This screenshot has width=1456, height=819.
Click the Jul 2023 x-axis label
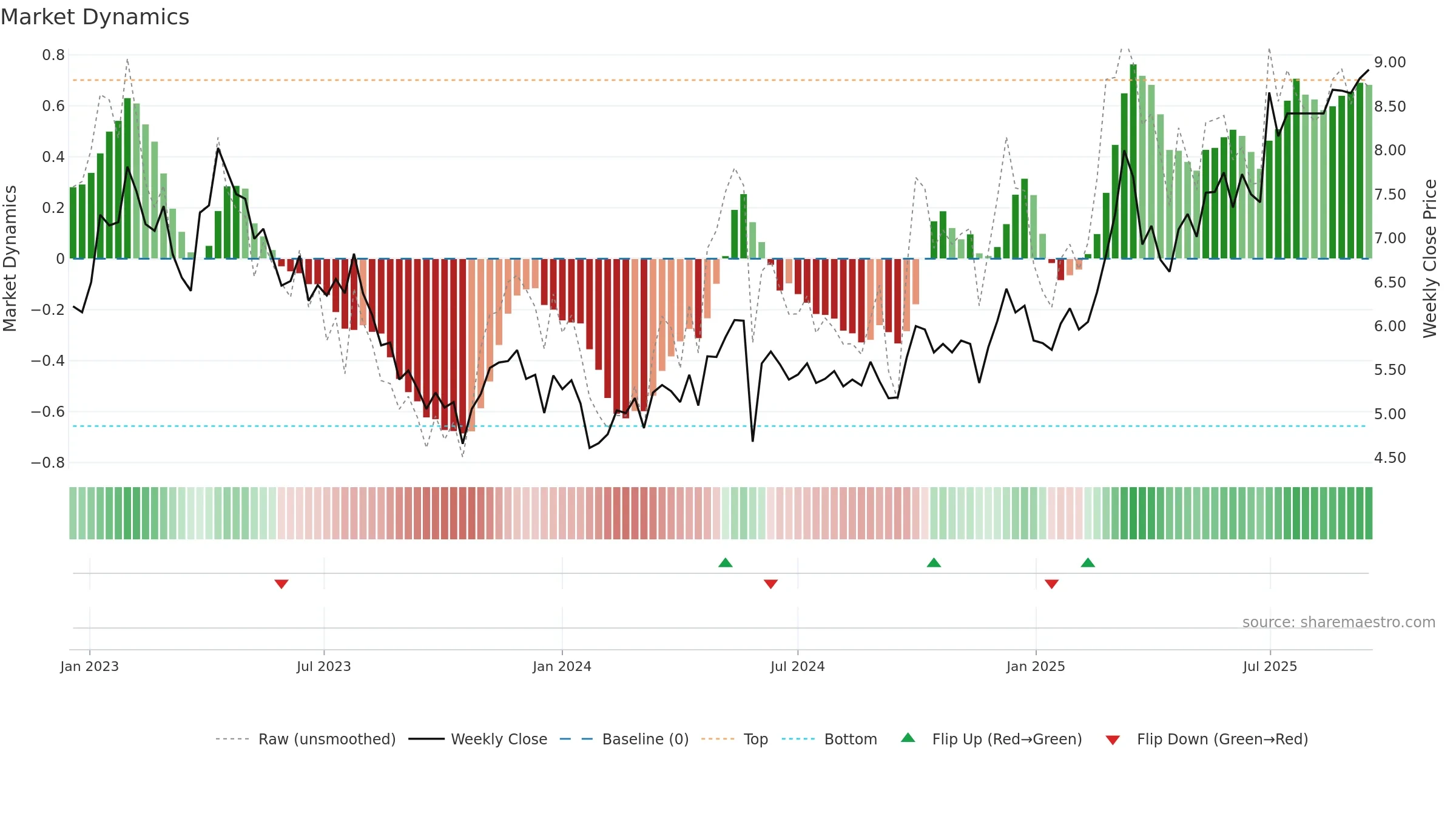[x=324, y=666]
